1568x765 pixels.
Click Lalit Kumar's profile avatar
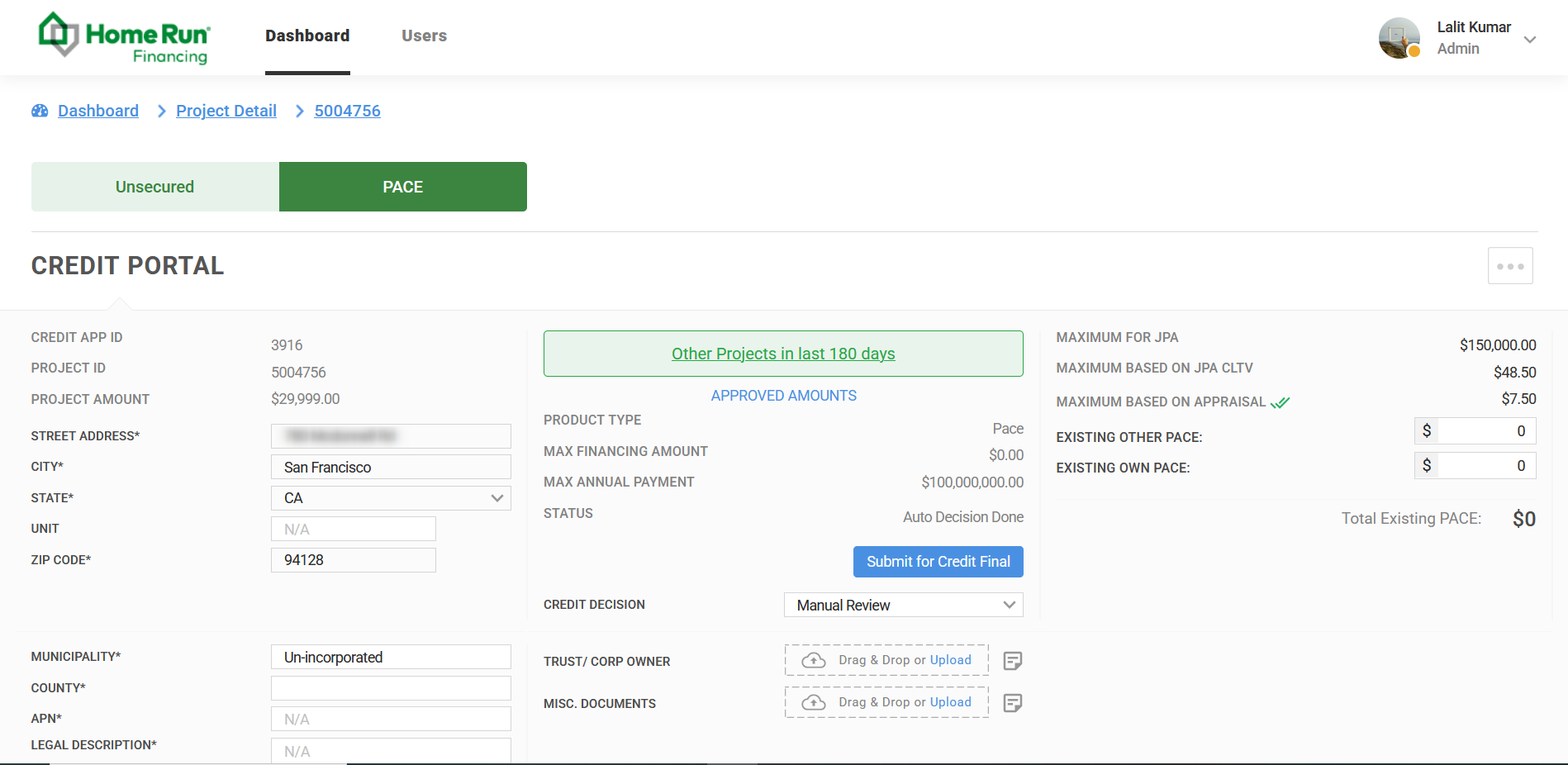(x=1399, y=38)
